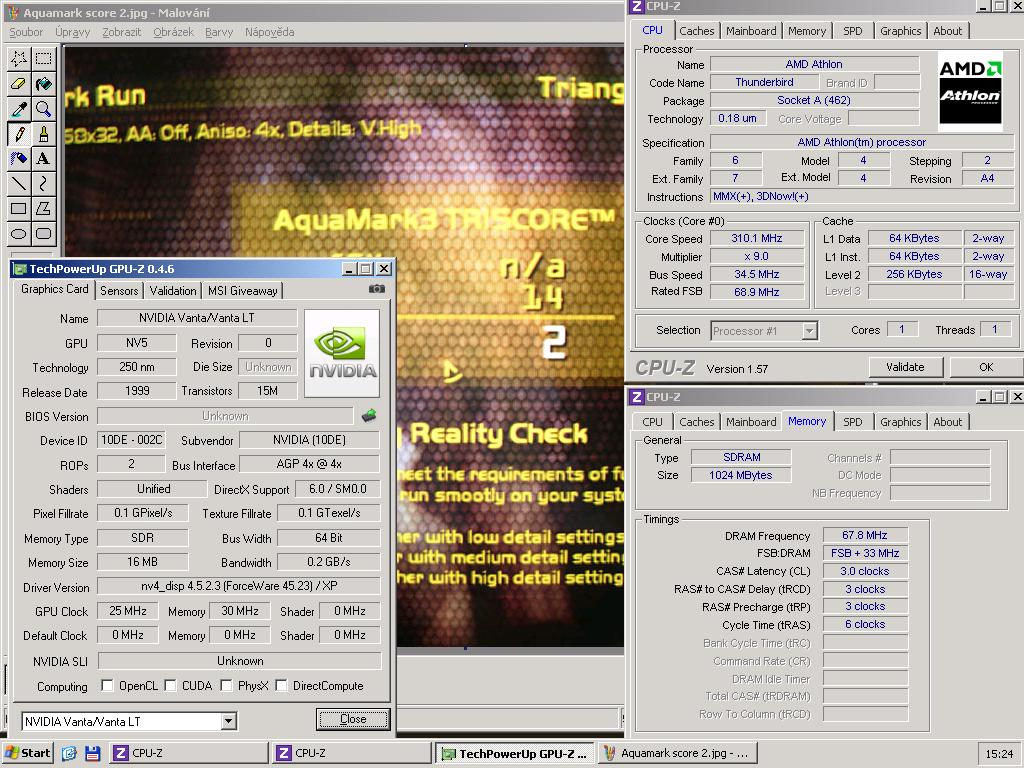Click the Core Speed value 310.1 MHz
The image size is (1024, 768).
click(757, 238)
